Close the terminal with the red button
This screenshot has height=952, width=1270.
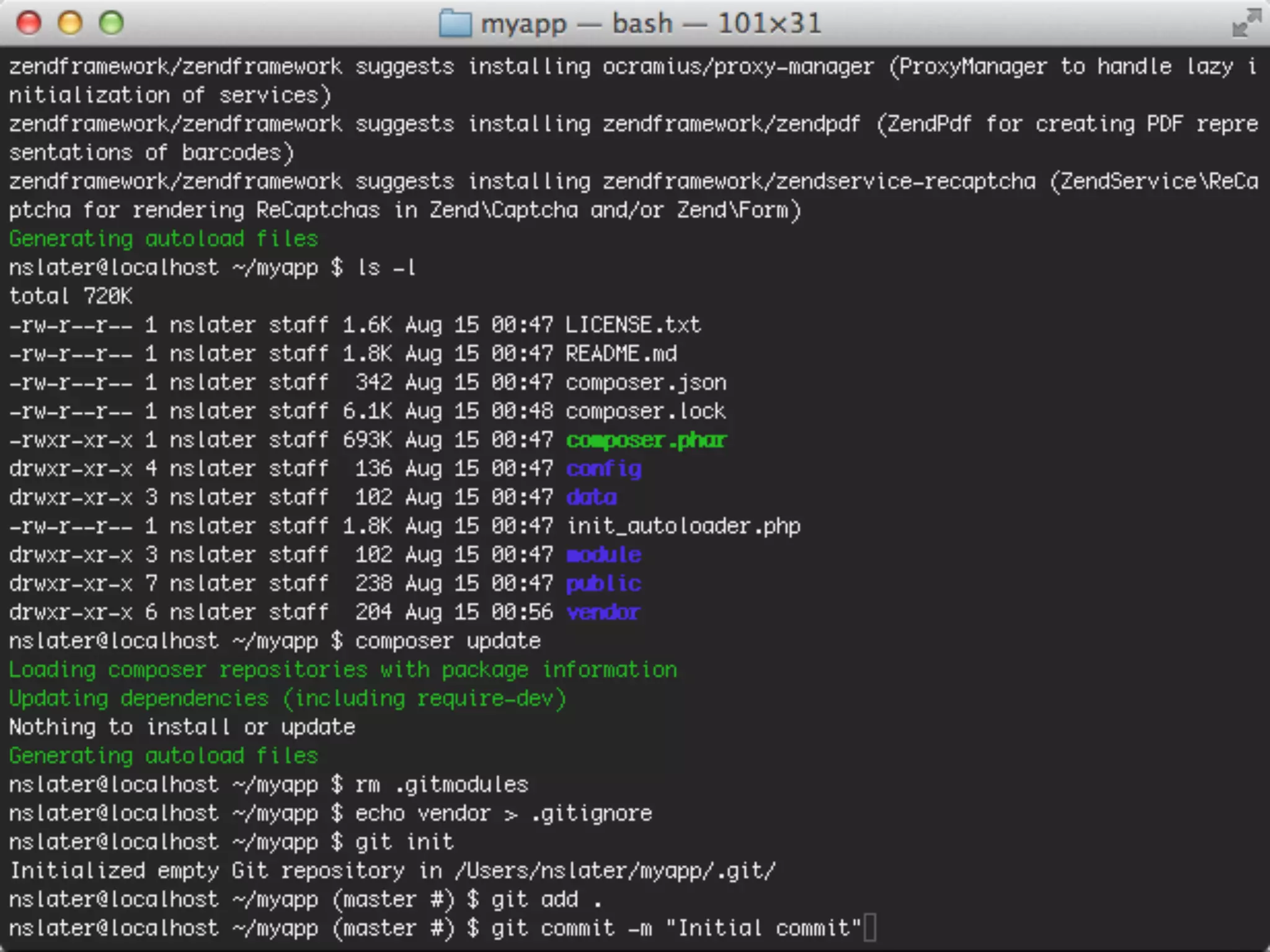pos(29,23)
